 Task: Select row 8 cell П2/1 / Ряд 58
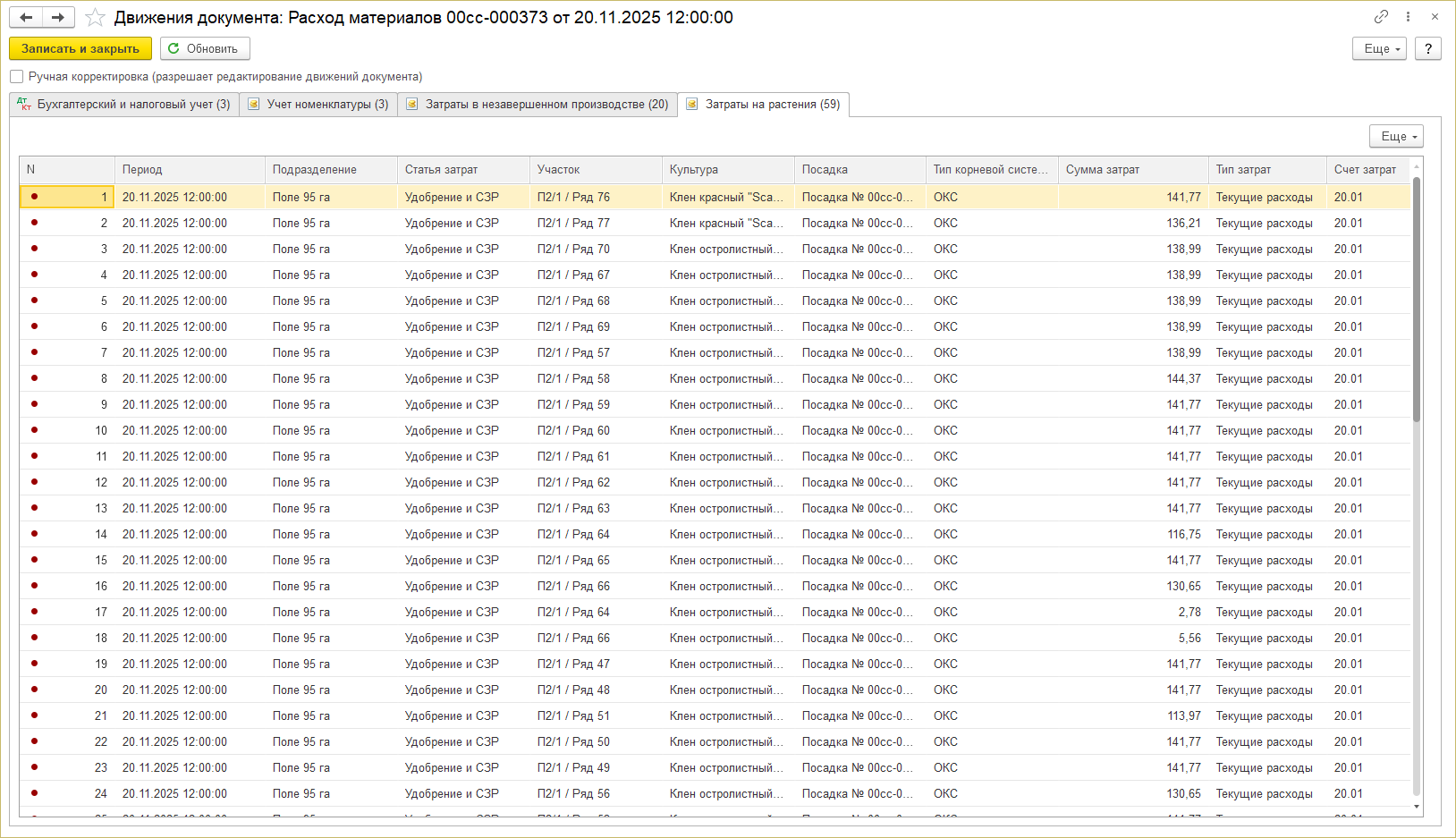(x=573, y=378)
